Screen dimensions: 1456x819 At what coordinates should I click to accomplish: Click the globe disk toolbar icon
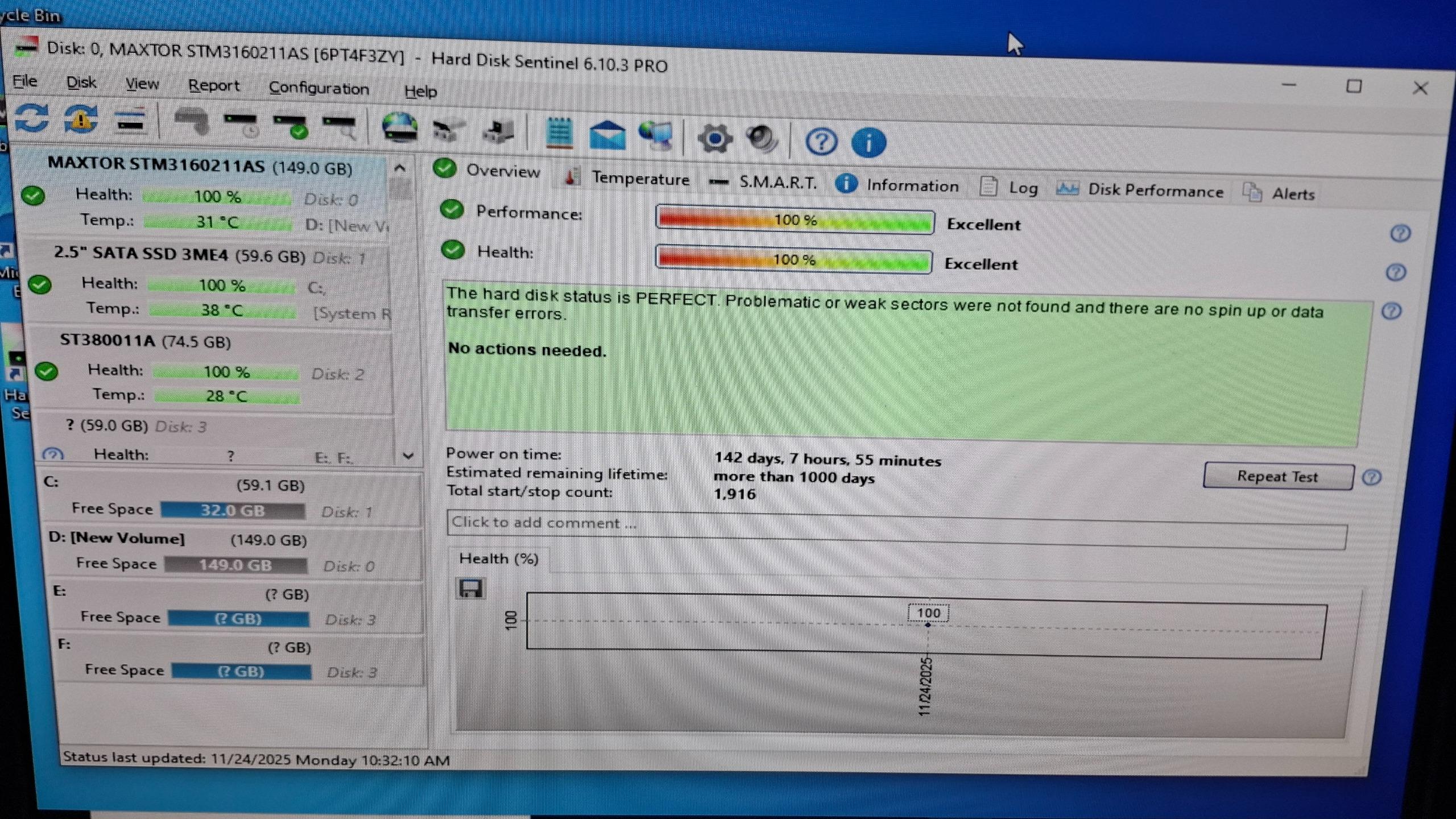[x=400, y=127]
